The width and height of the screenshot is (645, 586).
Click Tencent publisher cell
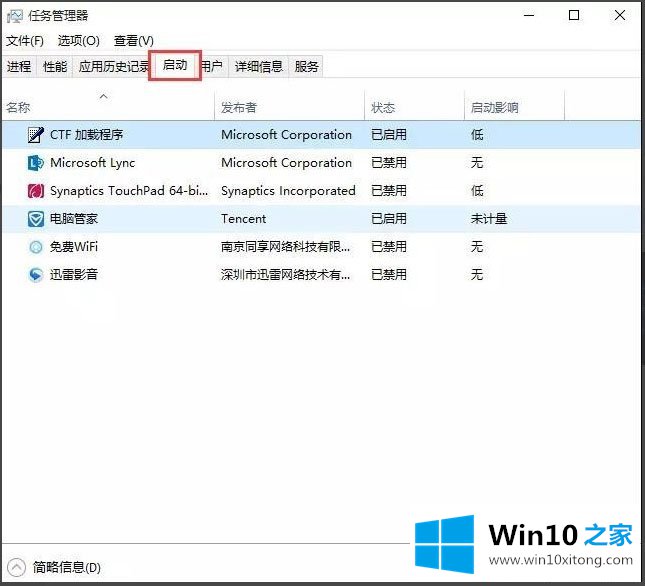pyautogui.click(x=244, y=219)
